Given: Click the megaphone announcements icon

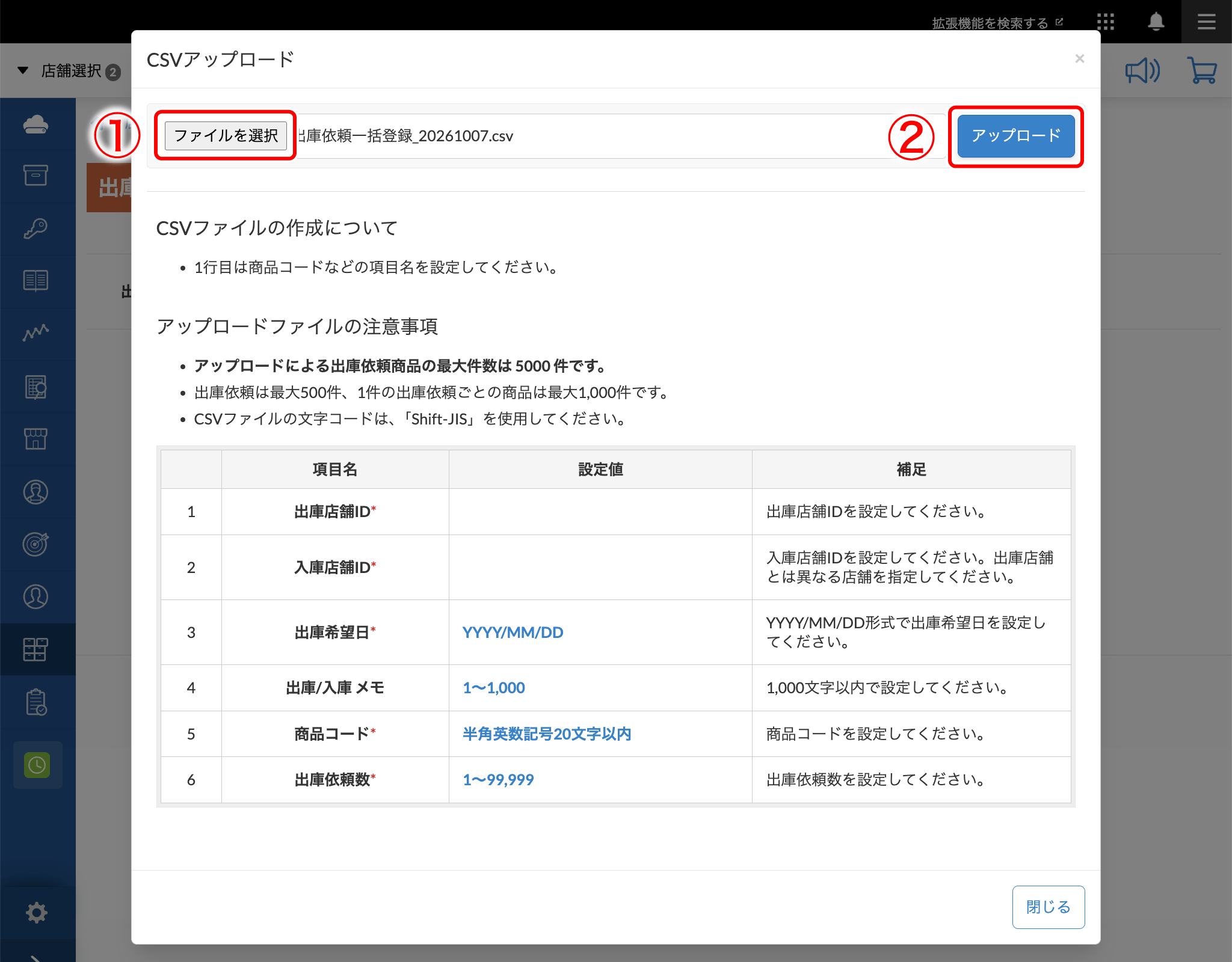Looking at the screenshot, I should tap(1142, 71).
